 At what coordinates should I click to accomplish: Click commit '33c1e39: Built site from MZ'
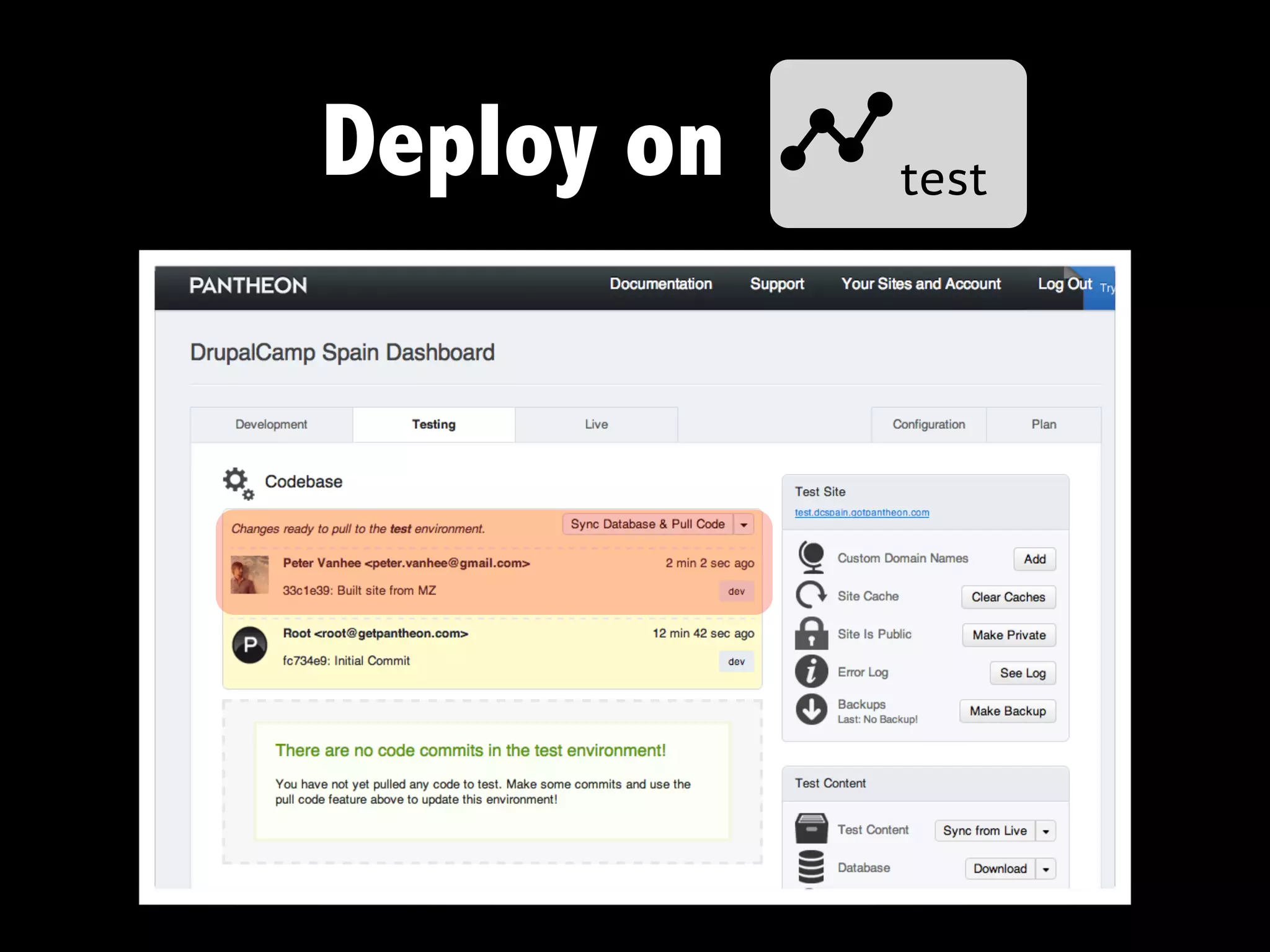pyautogui.click(x=360, y=591)
